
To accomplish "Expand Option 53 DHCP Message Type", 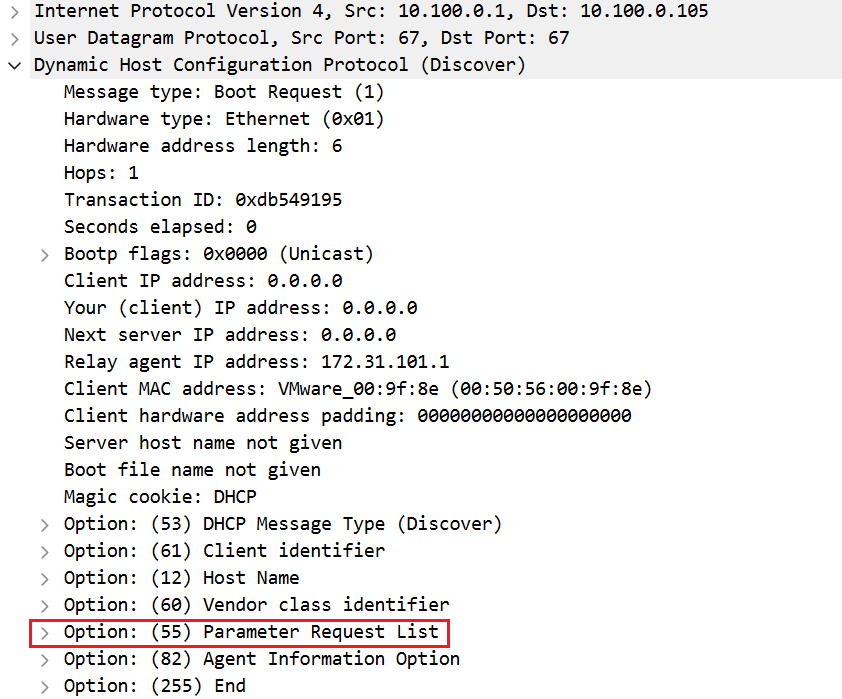I will click(x=44, y=524).
